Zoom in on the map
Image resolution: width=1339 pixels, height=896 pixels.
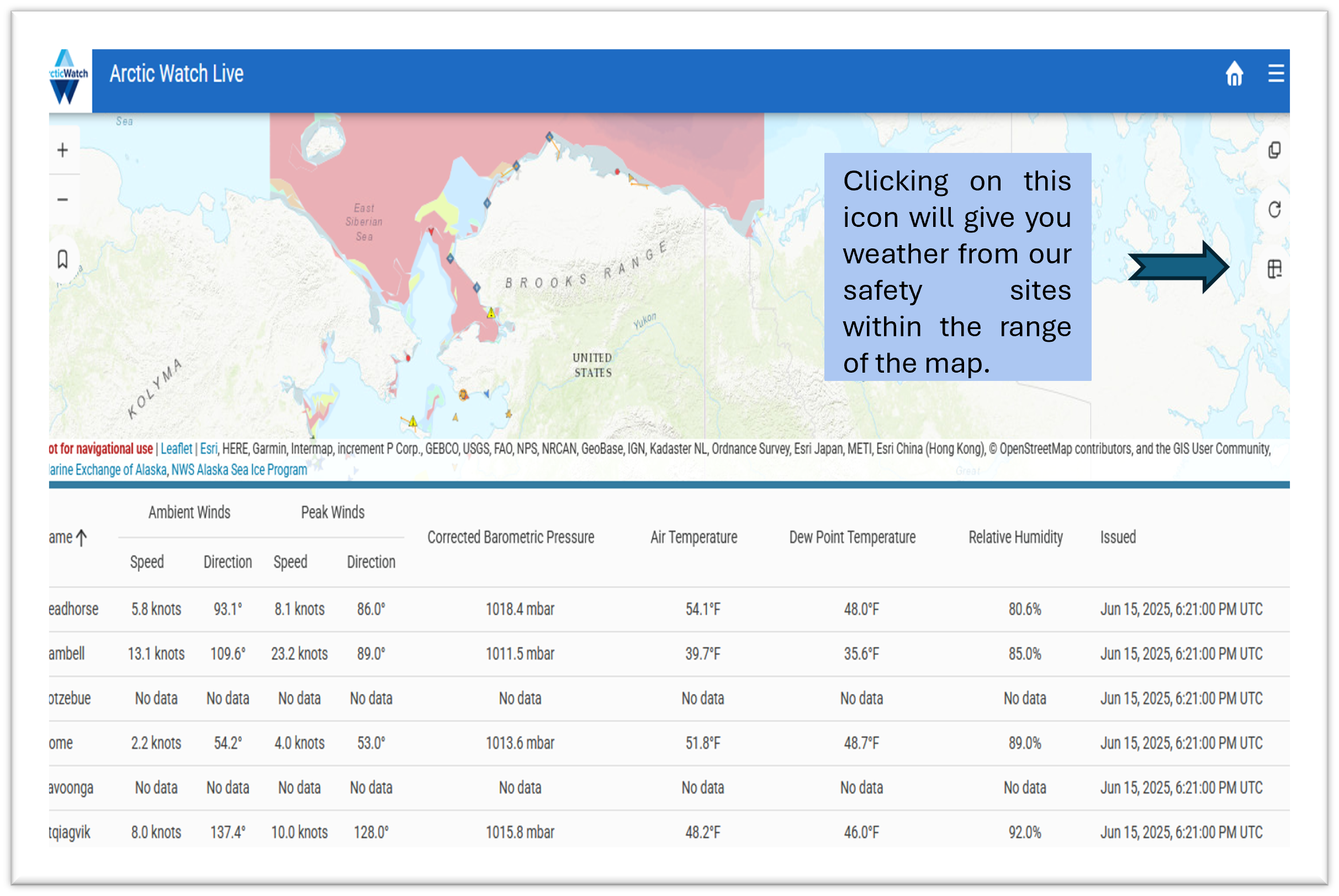click(63, 150)
